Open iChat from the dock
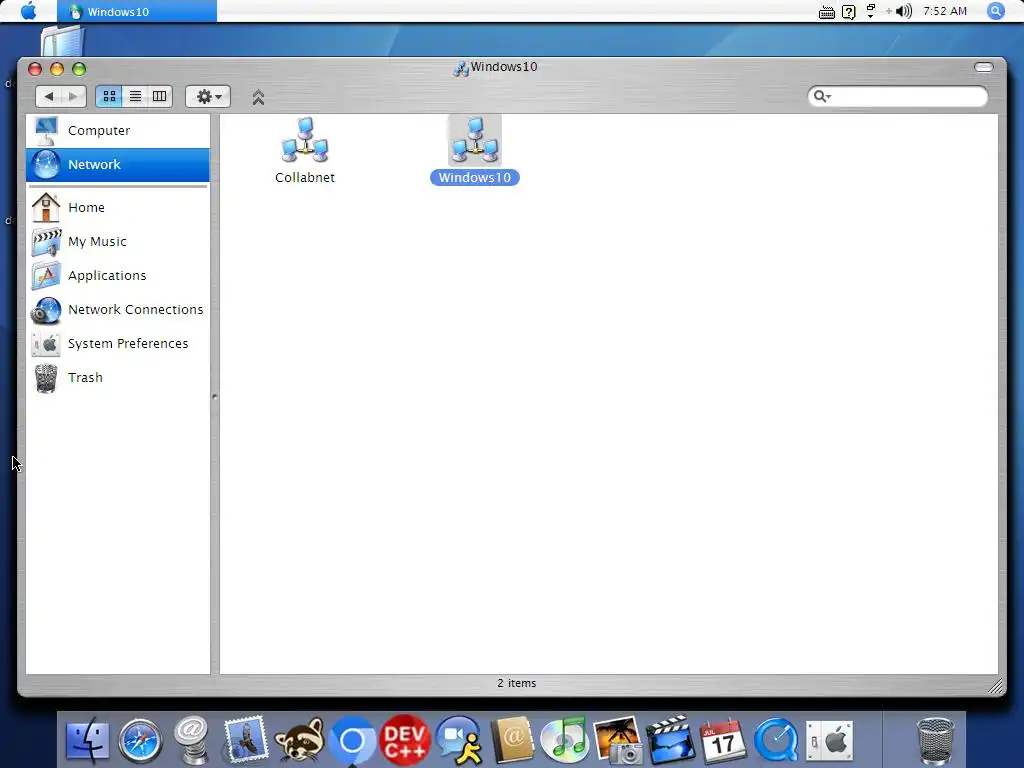Viewport: 1024px width, 768px height. (x=459, y=741)
